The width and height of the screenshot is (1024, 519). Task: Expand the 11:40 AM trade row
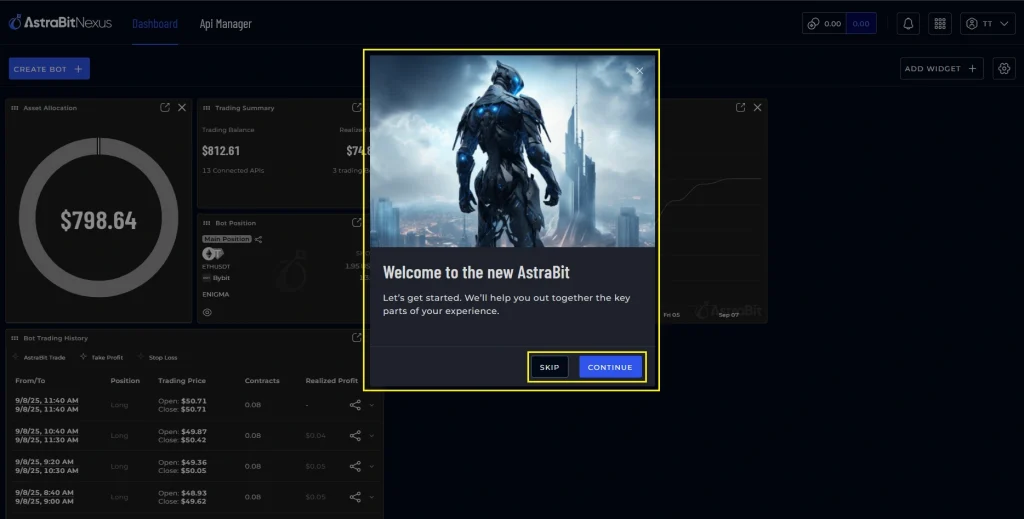[372, 405]
